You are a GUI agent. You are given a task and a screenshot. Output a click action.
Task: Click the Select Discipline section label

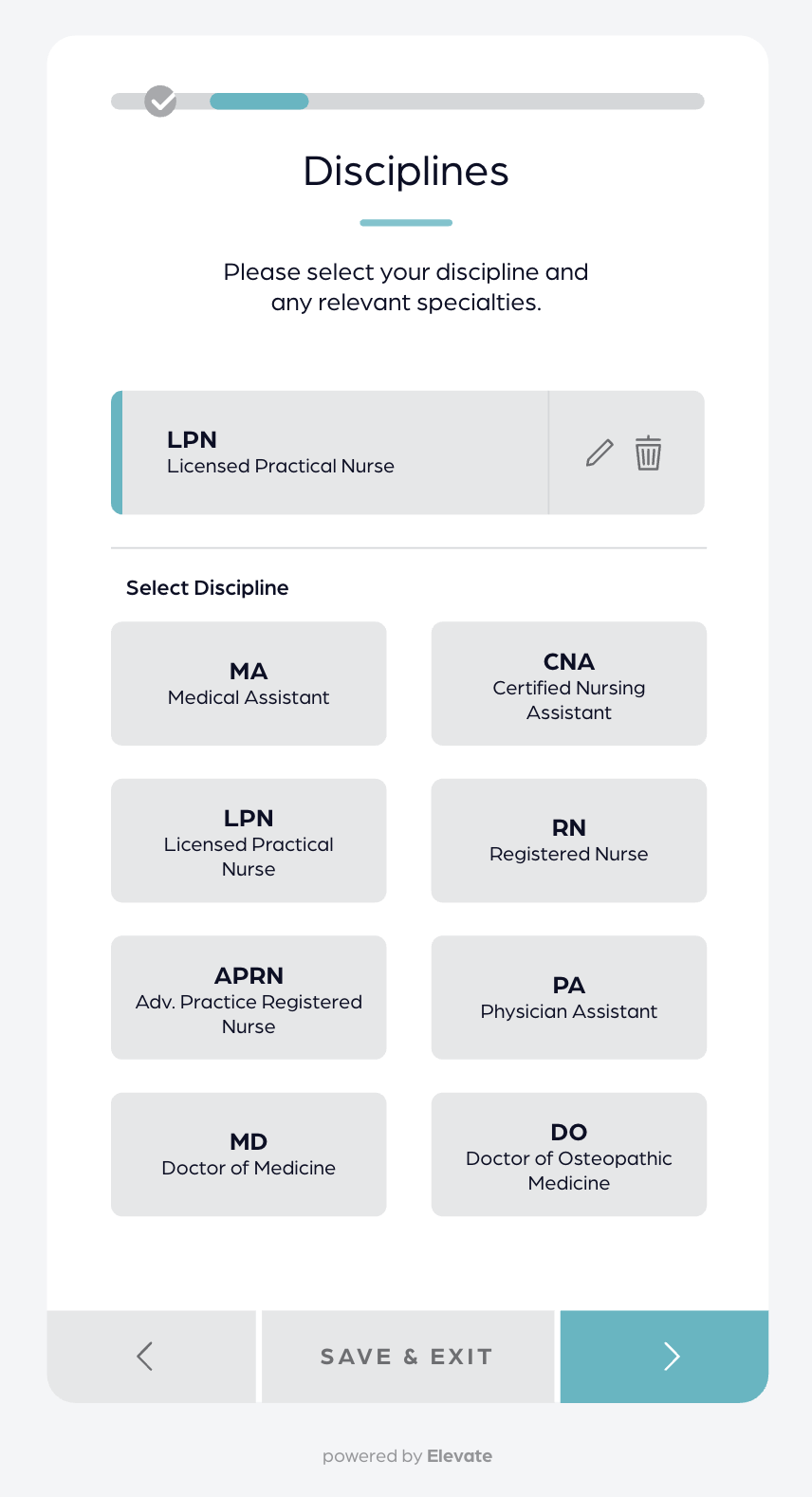(208, 588)
